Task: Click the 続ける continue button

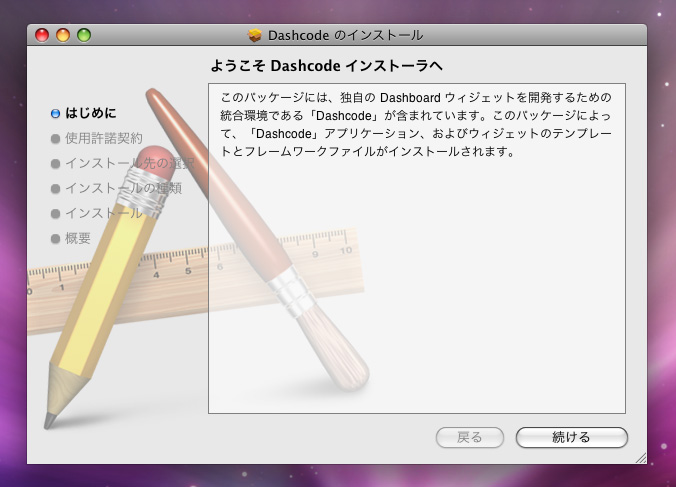Action: [572, 437]
